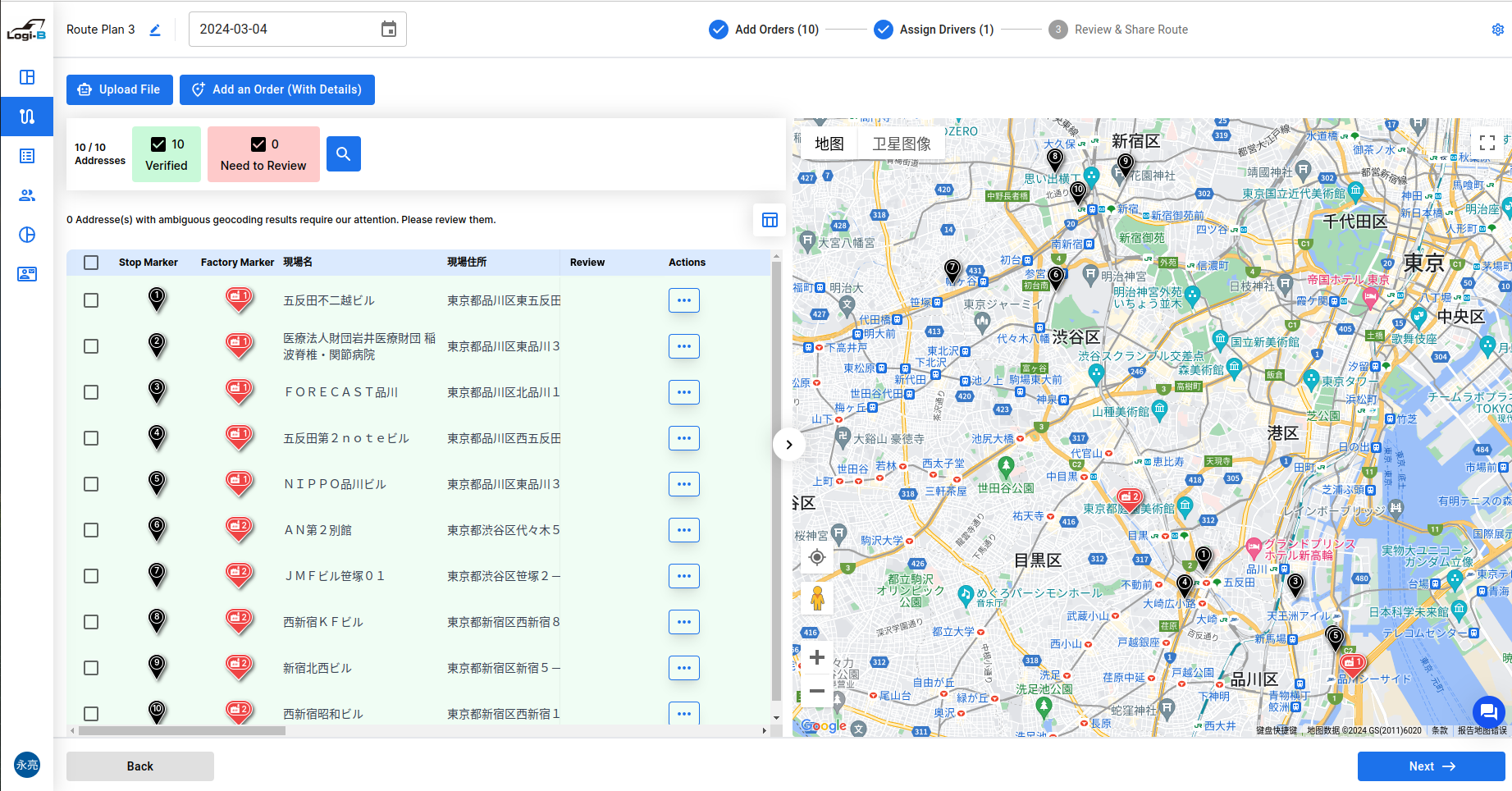Toggle fullscreen map view

[x=1487, y=143]
